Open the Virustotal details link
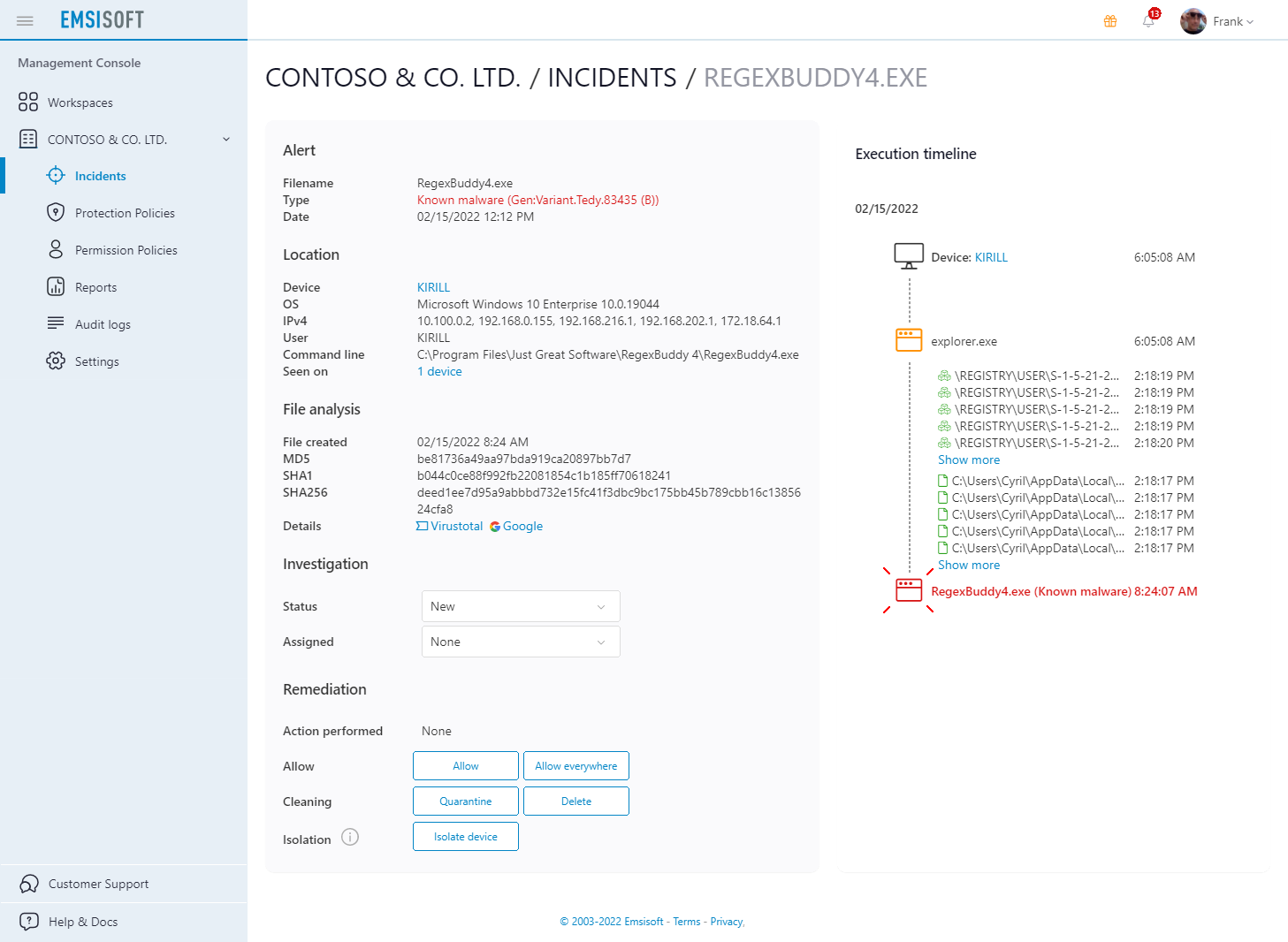 pos(450,526)
